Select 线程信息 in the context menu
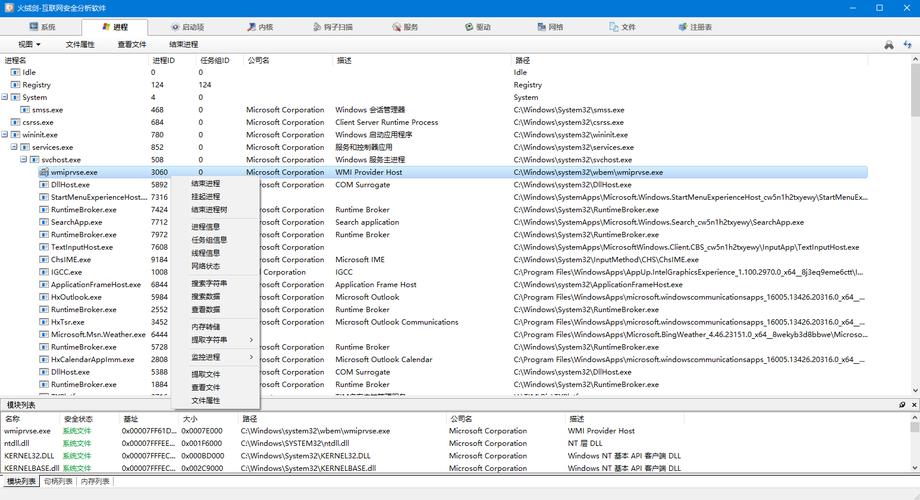Viewport: 920px width, 500px height. click(205, 253)
